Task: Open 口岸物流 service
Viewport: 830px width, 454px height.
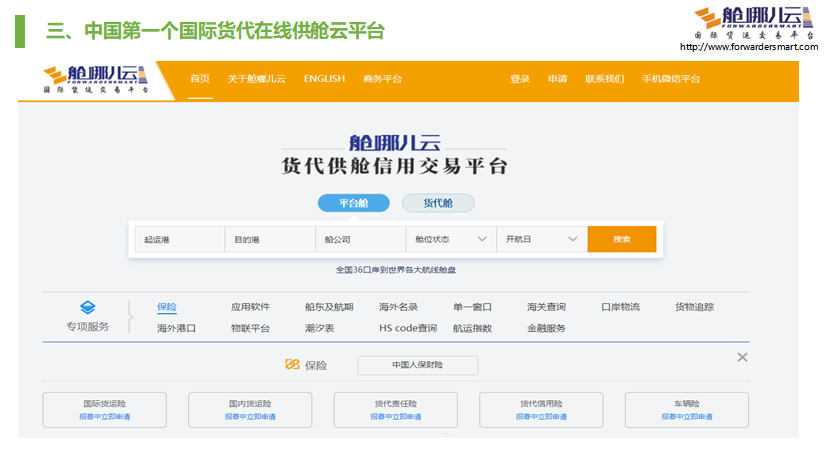Action: point(620,307)
